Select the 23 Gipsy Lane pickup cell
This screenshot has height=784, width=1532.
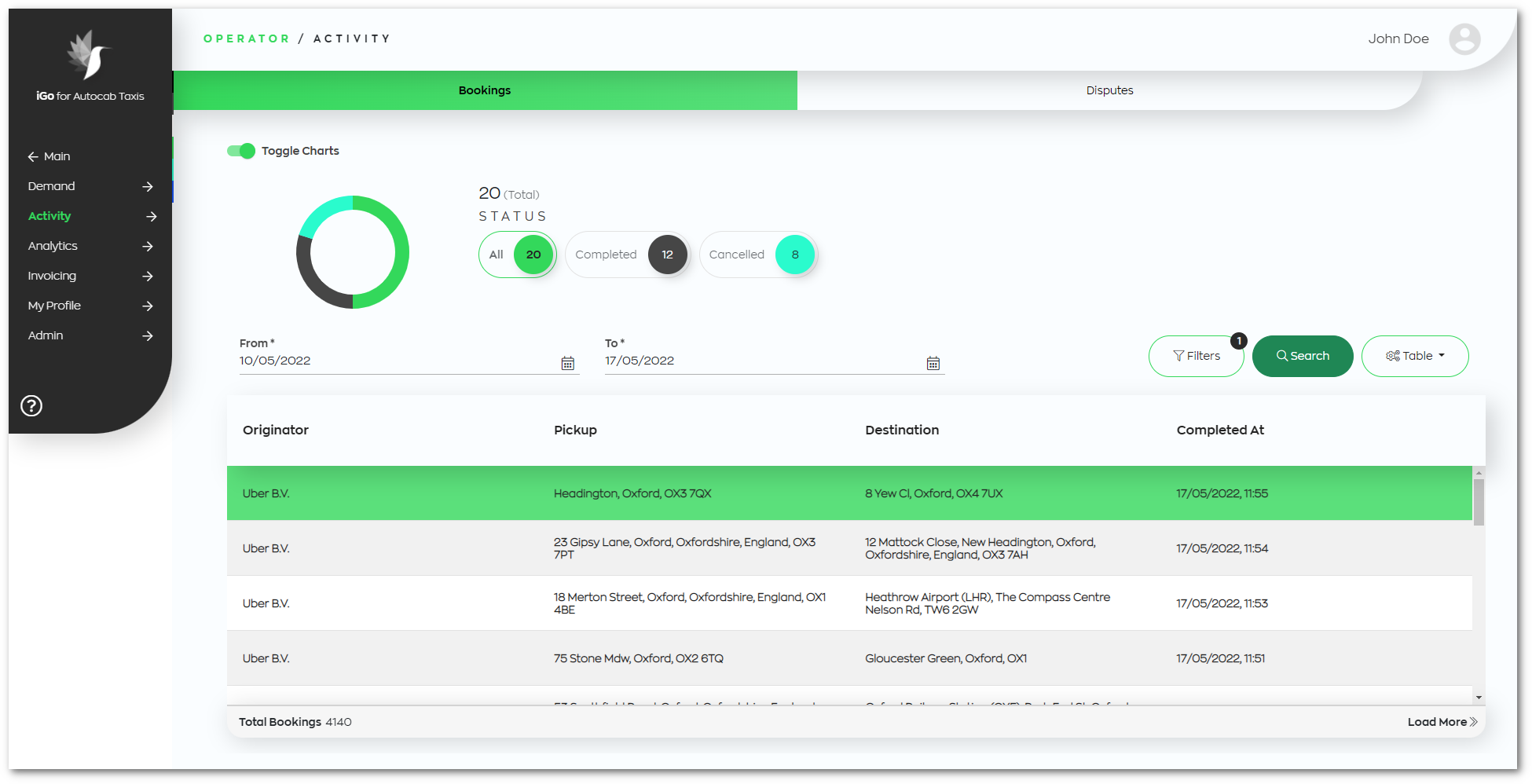[x=684, y=548]
